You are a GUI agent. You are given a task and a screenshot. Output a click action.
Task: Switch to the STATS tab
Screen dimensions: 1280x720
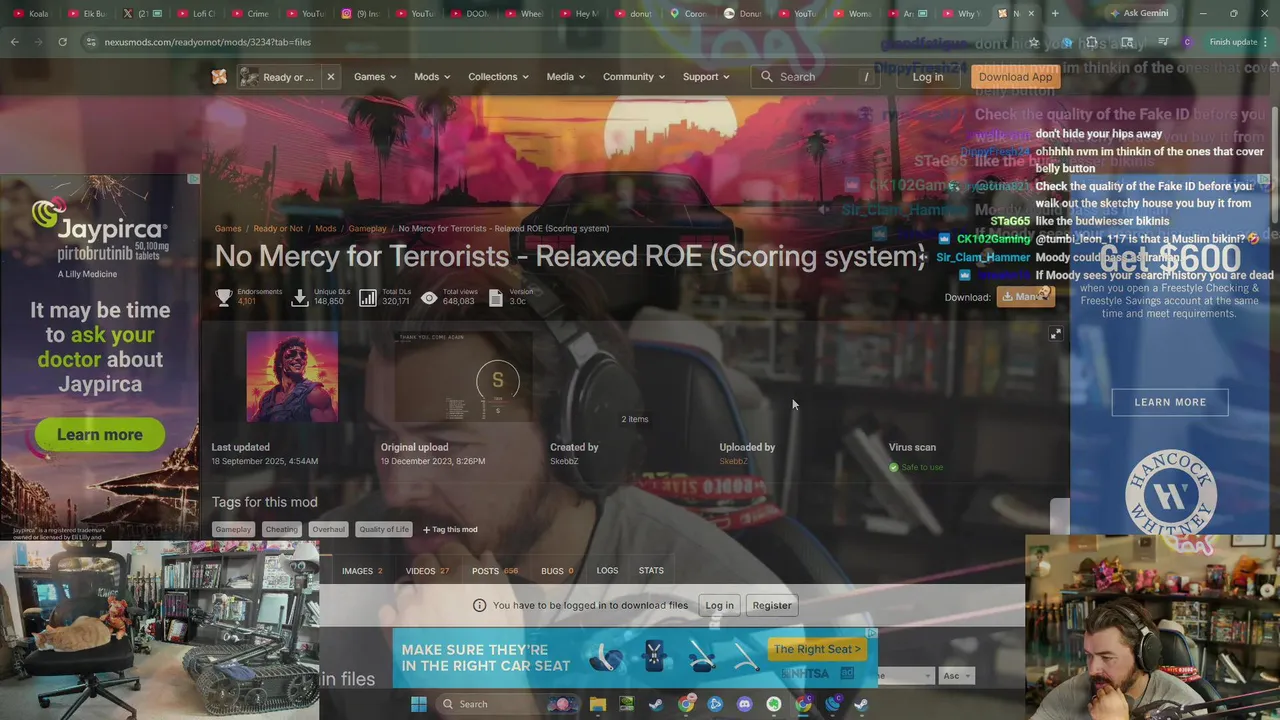coord(651,571)
